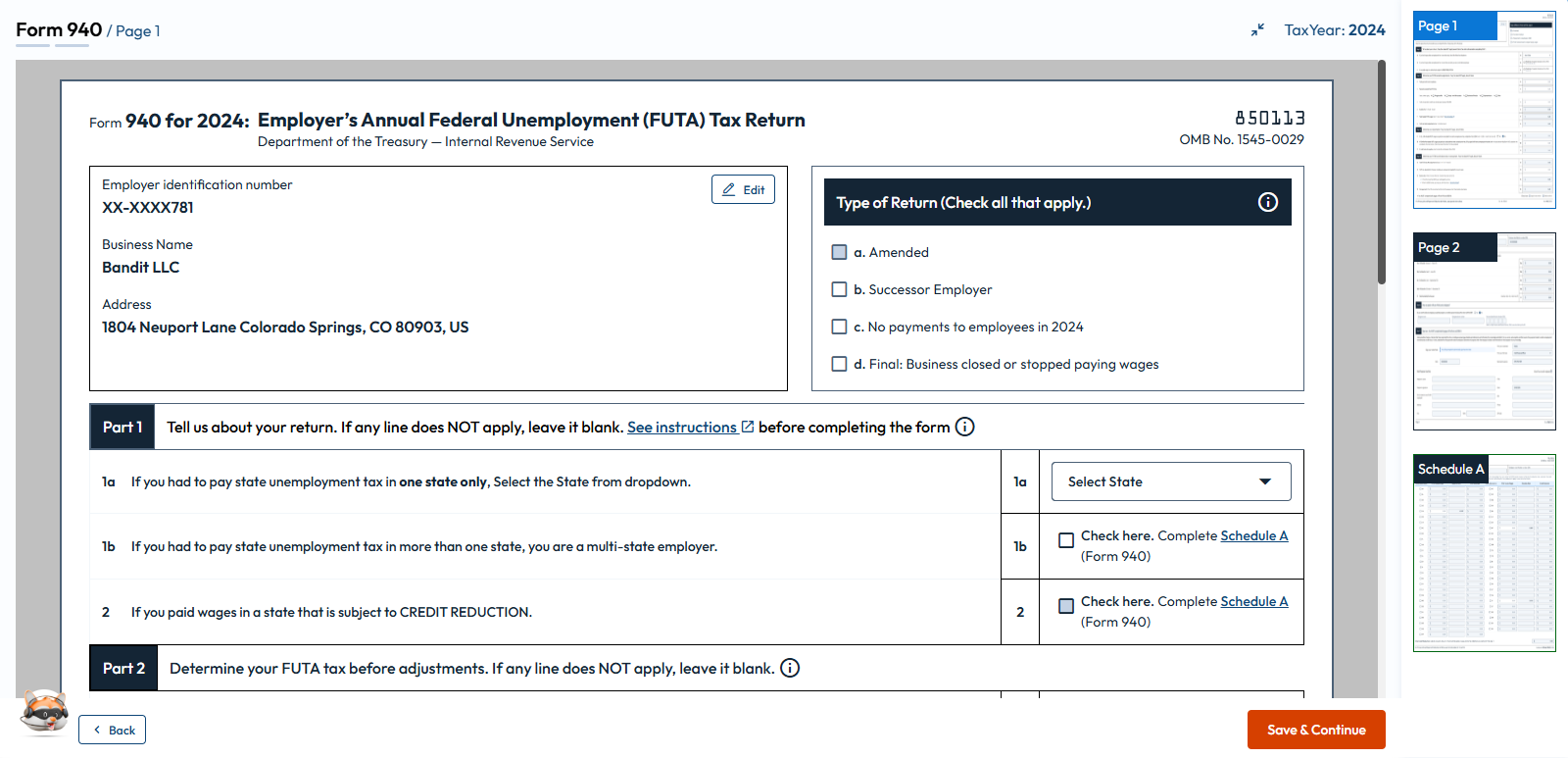Tick the Successor Employer checkbox

point(839,289)
